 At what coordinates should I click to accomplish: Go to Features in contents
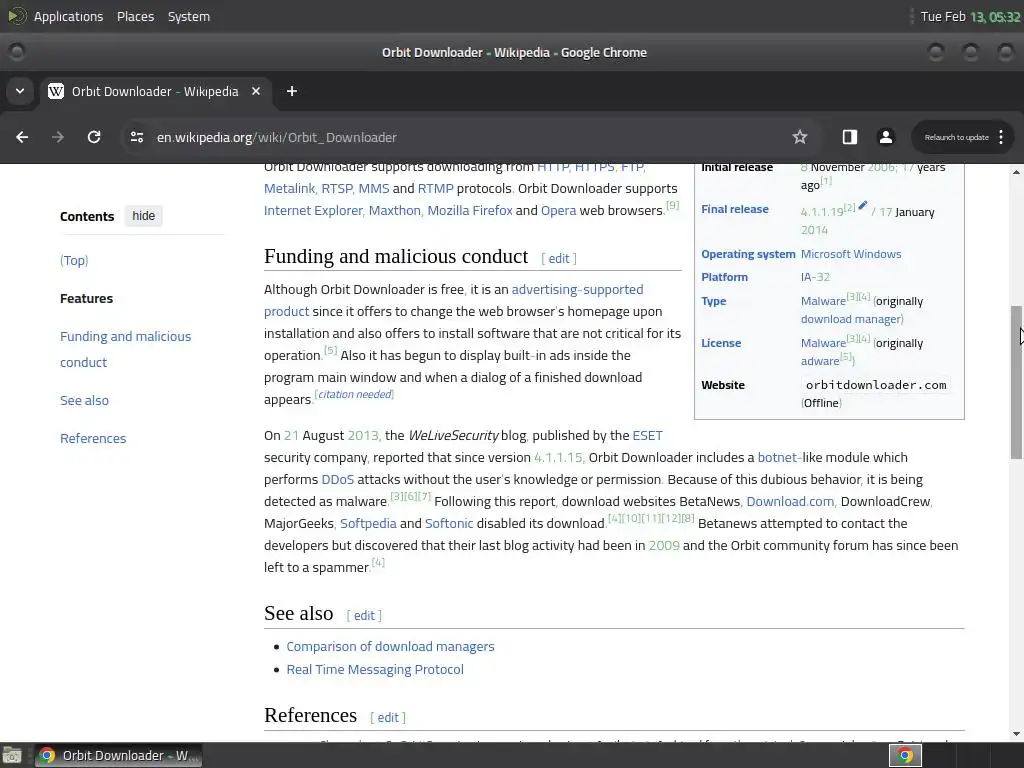86,298
